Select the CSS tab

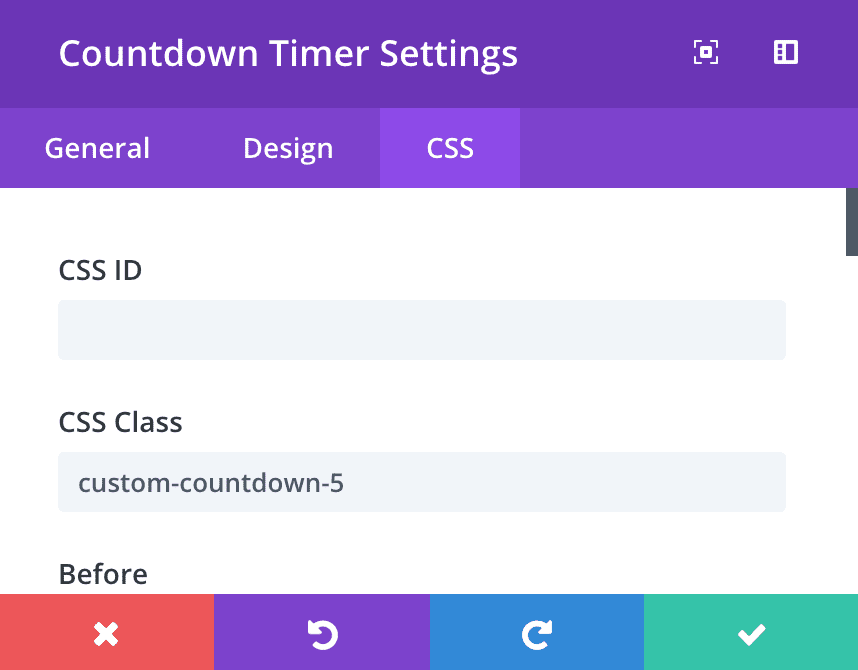[x=449, y=148]
